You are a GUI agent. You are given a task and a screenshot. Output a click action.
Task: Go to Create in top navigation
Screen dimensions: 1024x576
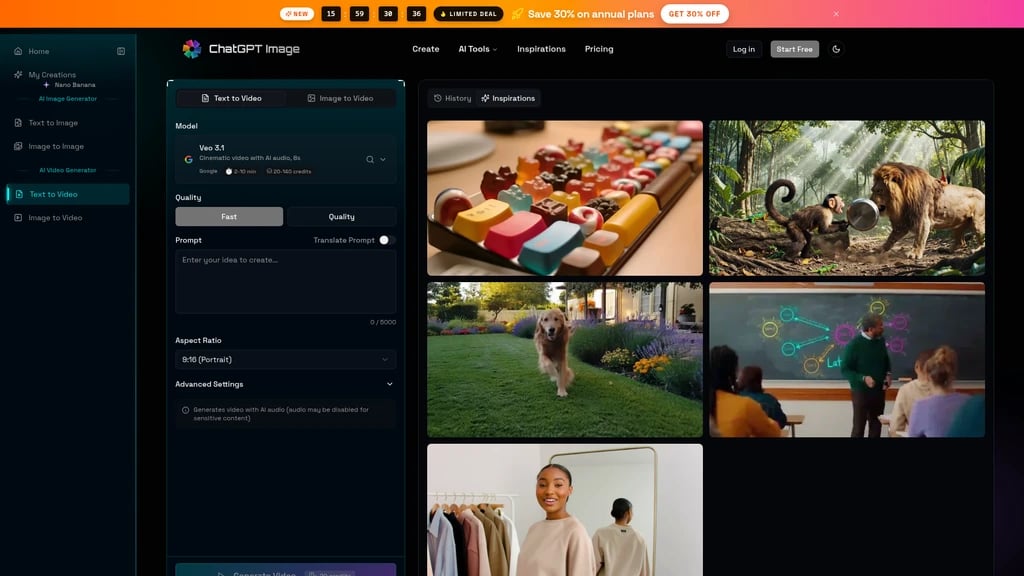[x=426, y=49]
